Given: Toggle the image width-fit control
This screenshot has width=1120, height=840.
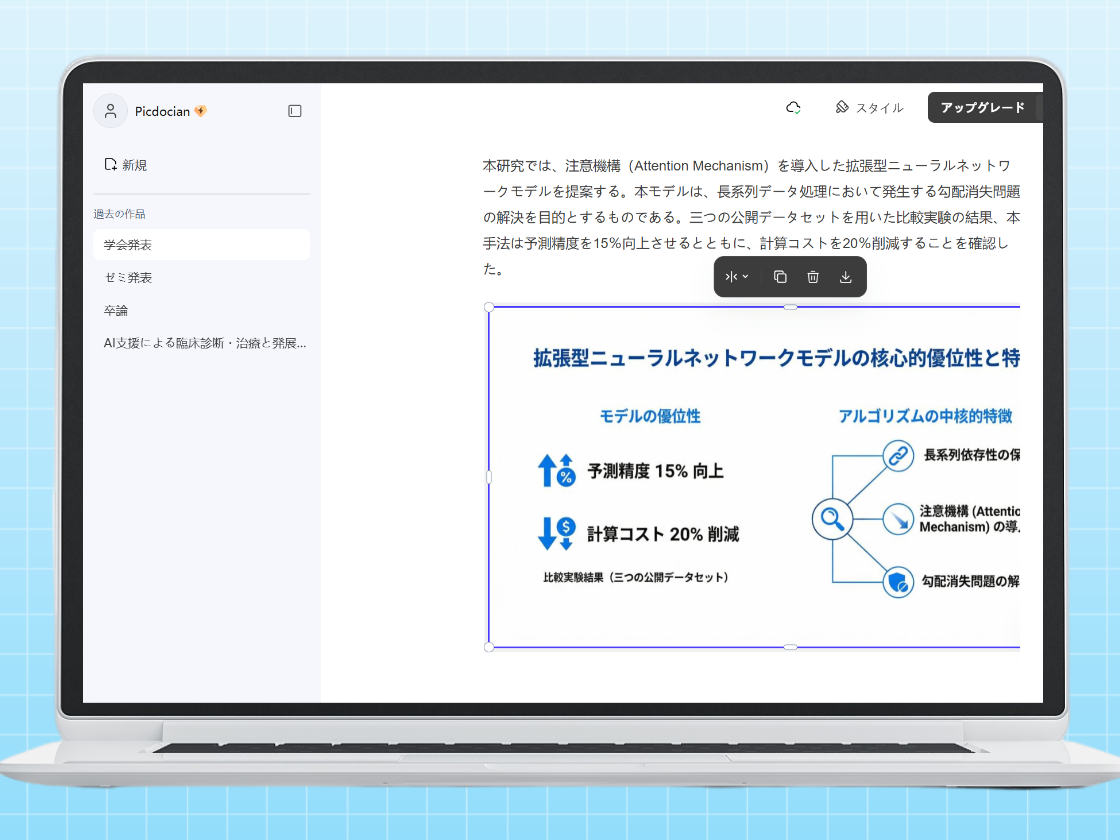Looking at the screenshot, I should [x=731, y=277].
